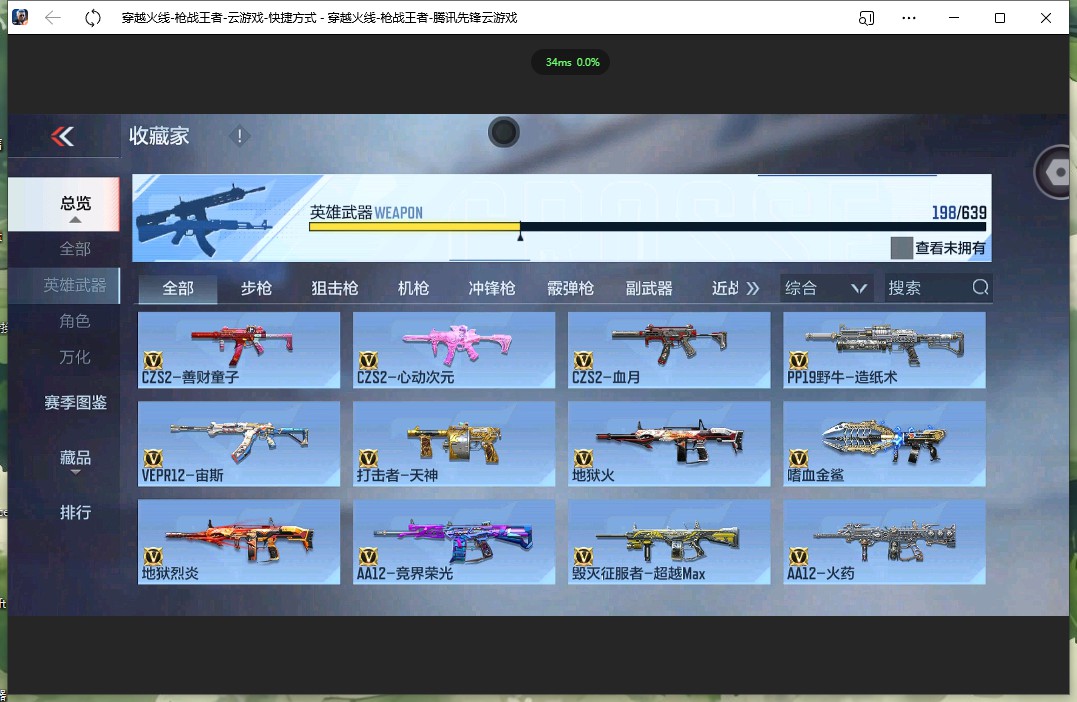Image resolution: width=1077 pixels, height=702 pixels.
Task: Collapse the 总览 sidebar section
Action: 64,204
